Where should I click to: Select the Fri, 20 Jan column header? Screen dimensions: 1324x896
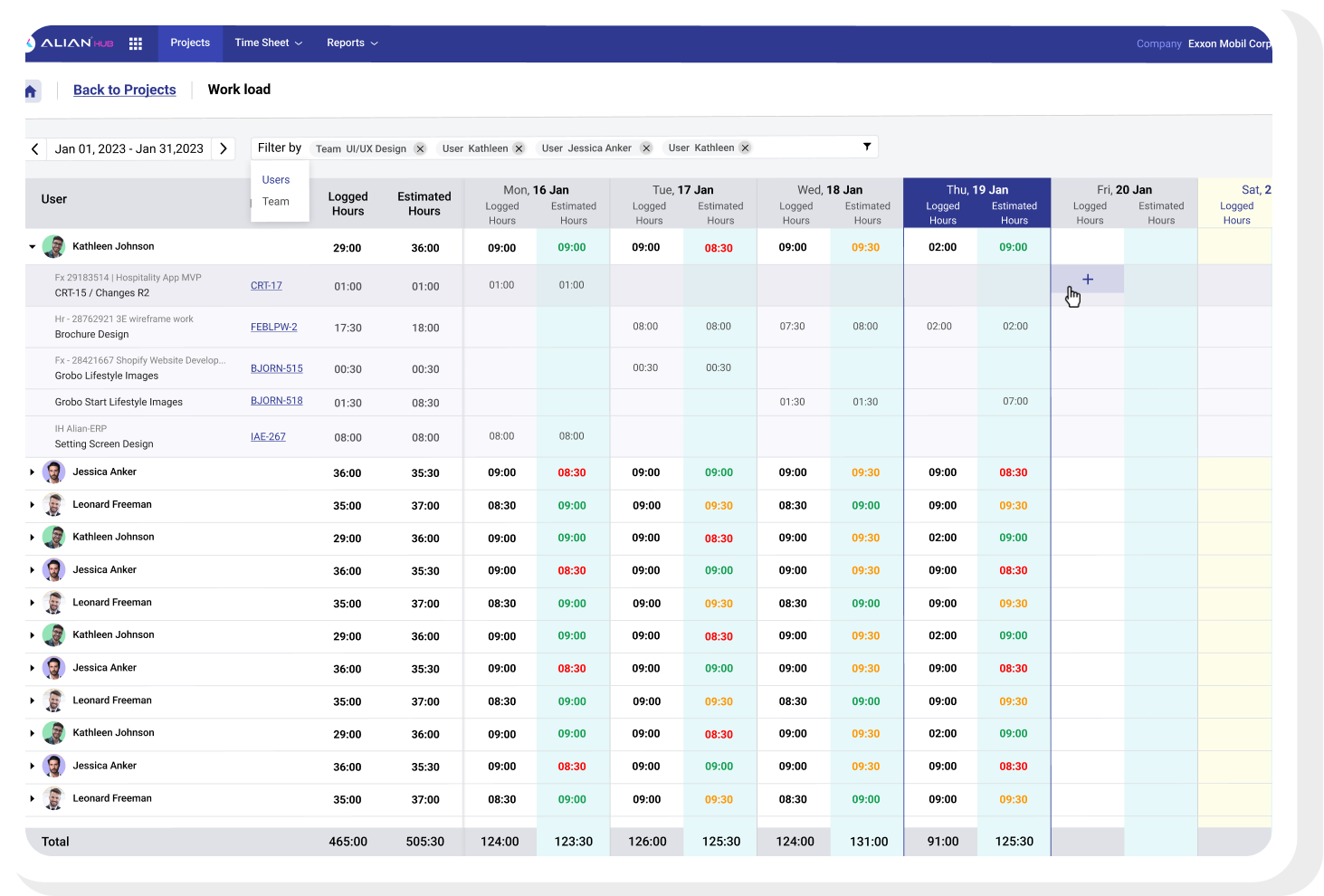(x=1124, y=190)
